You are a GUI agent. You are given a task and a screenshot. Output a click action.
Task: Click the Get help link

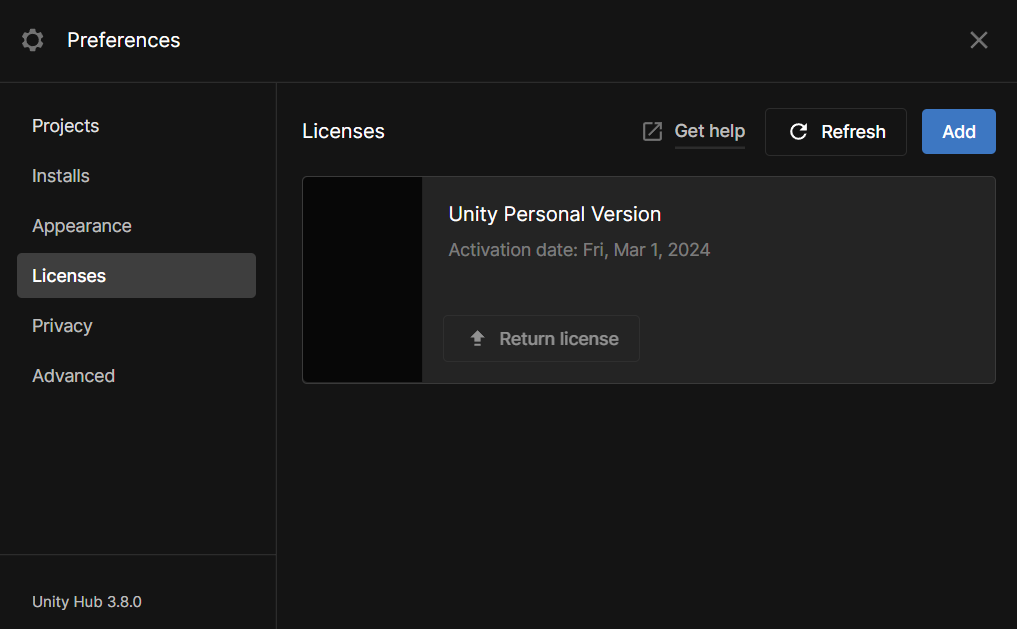point(710,132)
